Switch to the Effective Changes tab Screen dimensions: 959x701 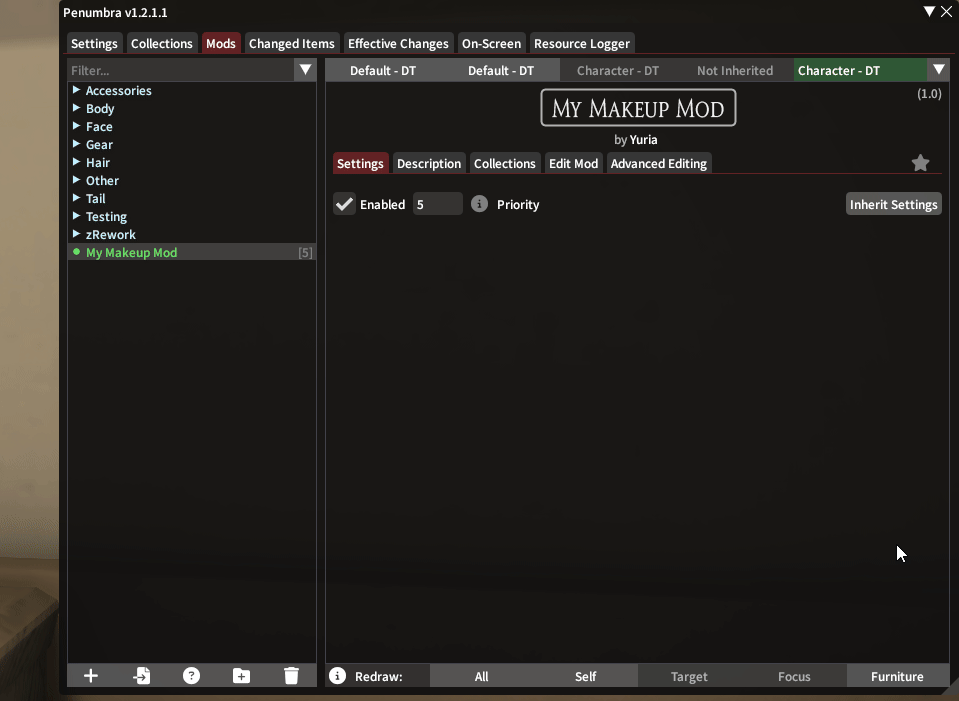tap(398, 43)
